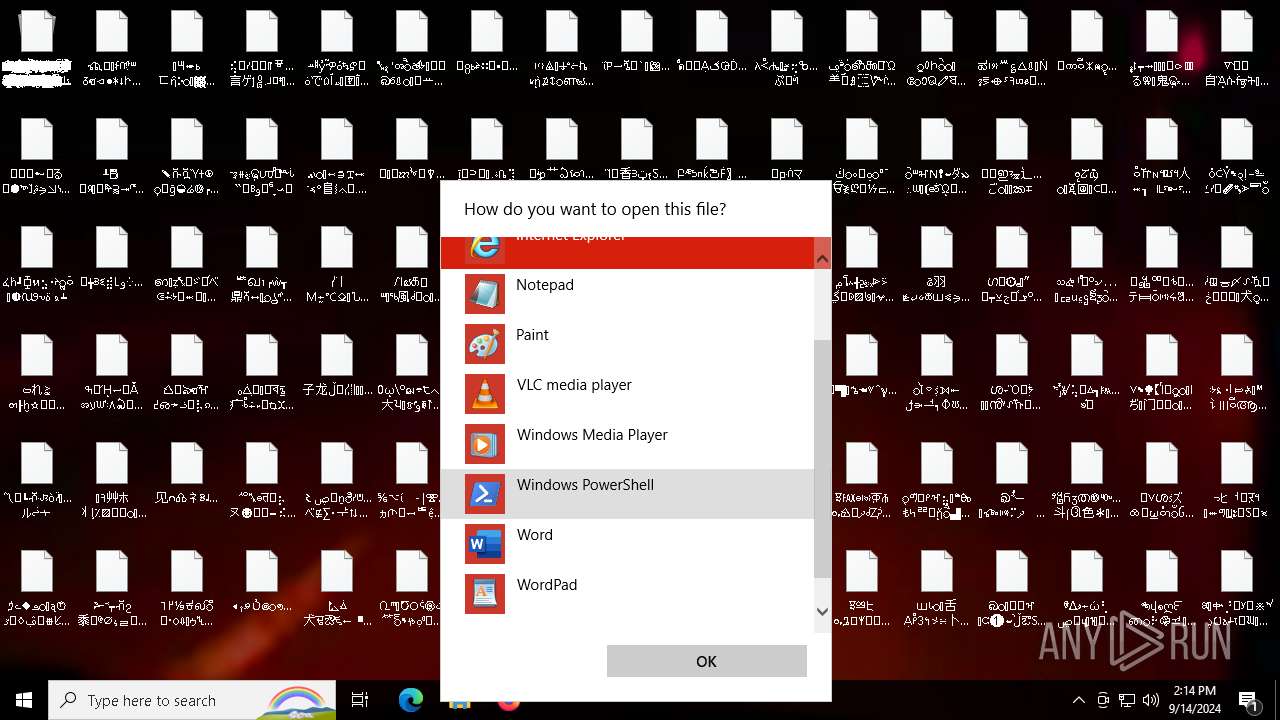
Task: Launch Microsoft Edge from the taskbar
Action: (x=411, y=700)
